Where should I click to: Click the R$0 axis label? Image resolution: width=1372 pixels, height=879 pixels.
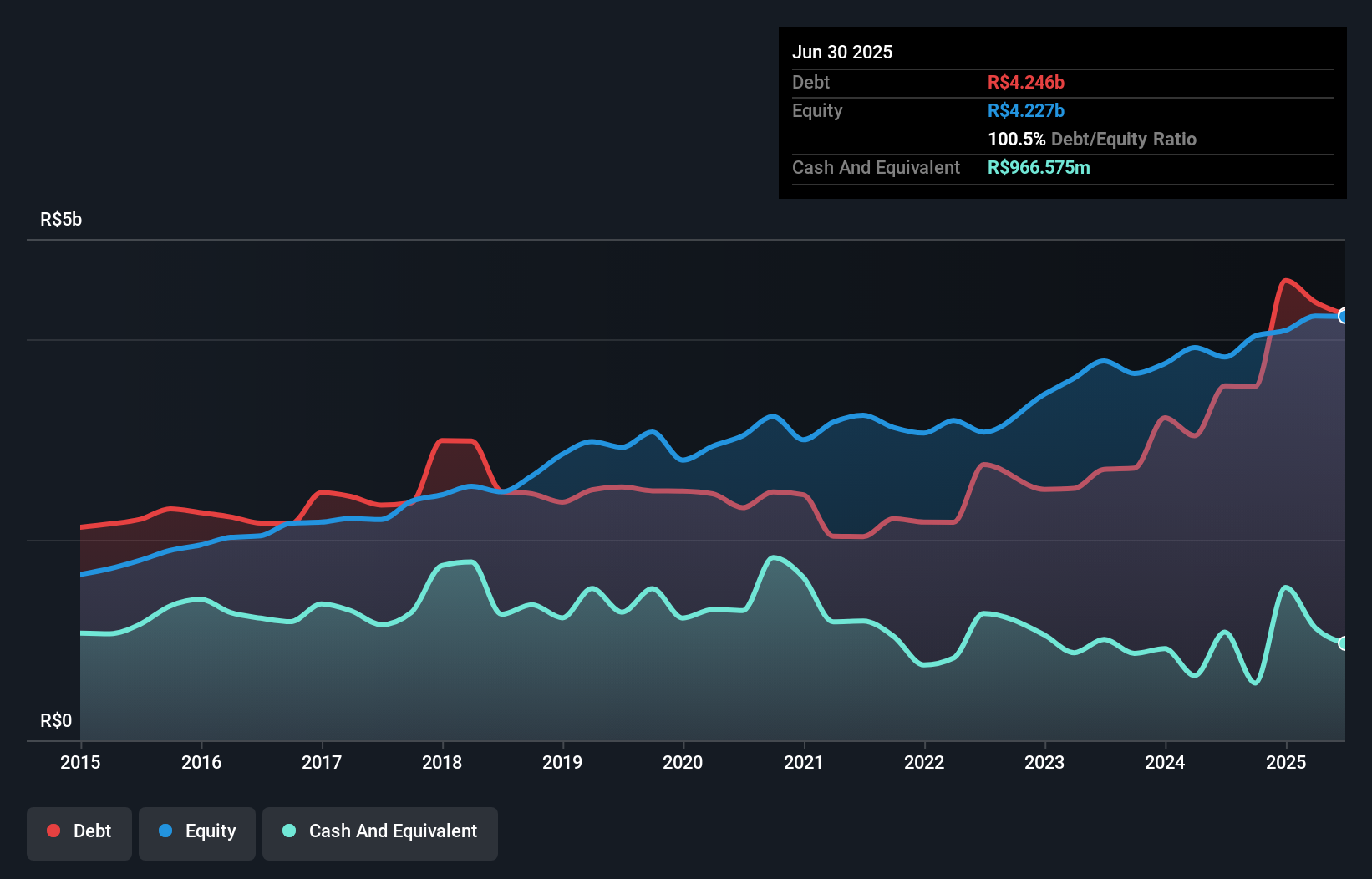(56, 720)
